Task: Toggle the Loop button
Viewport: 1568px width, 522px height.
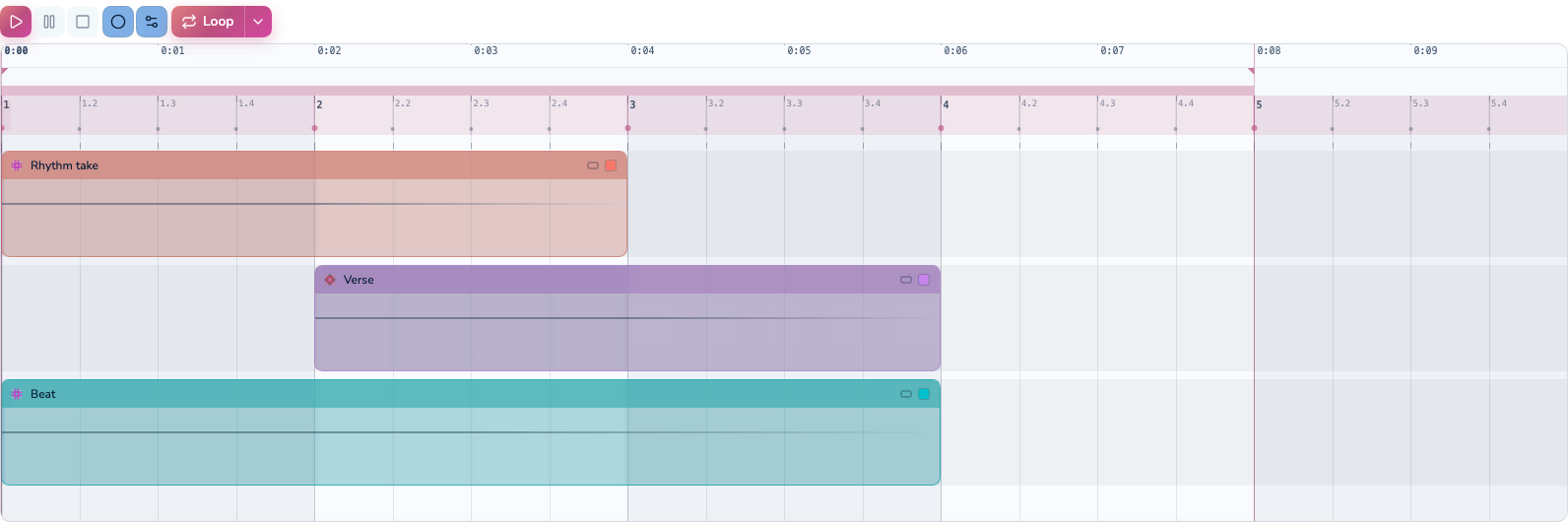Action: click(x=209, y=22)
